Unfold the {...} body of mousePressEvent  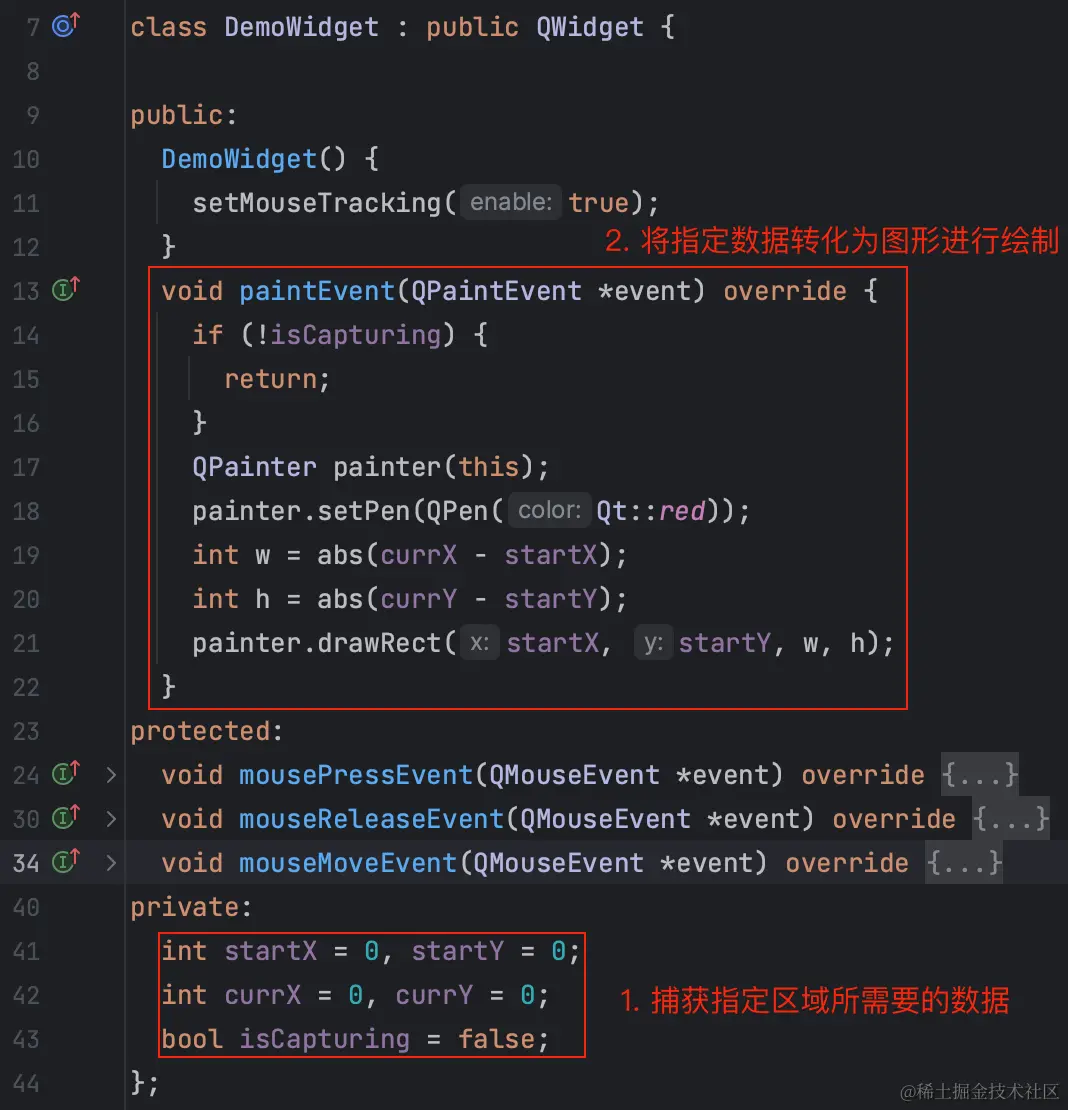point(980,775)
